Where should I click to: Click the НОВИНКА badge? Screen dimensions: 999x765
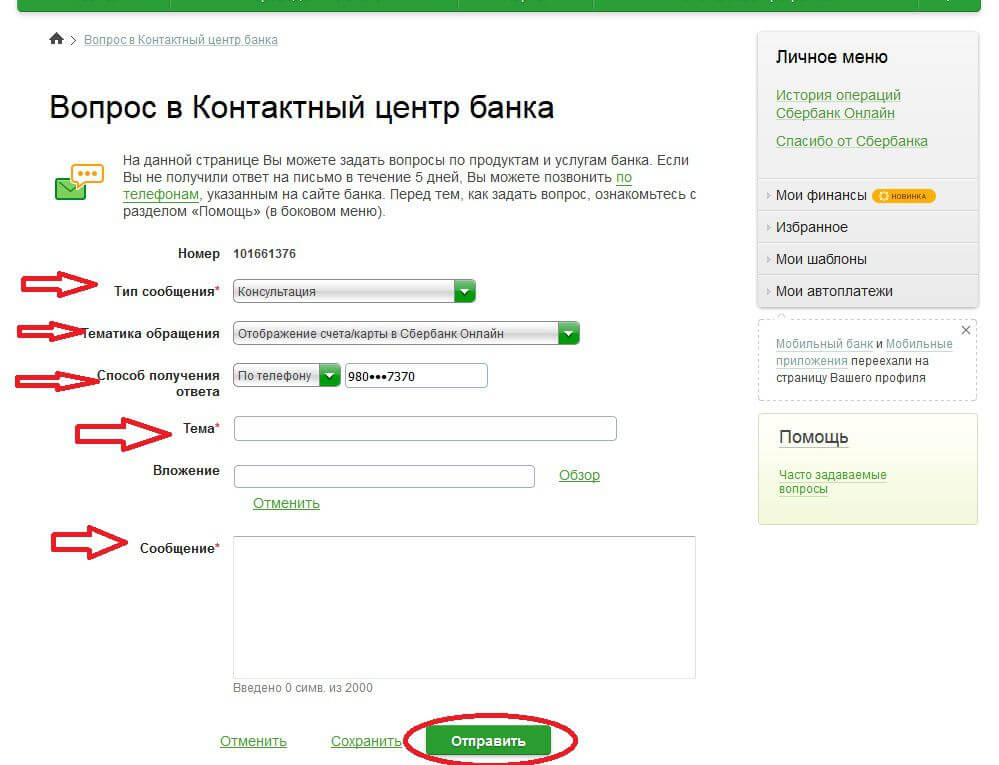click(903, 196)
